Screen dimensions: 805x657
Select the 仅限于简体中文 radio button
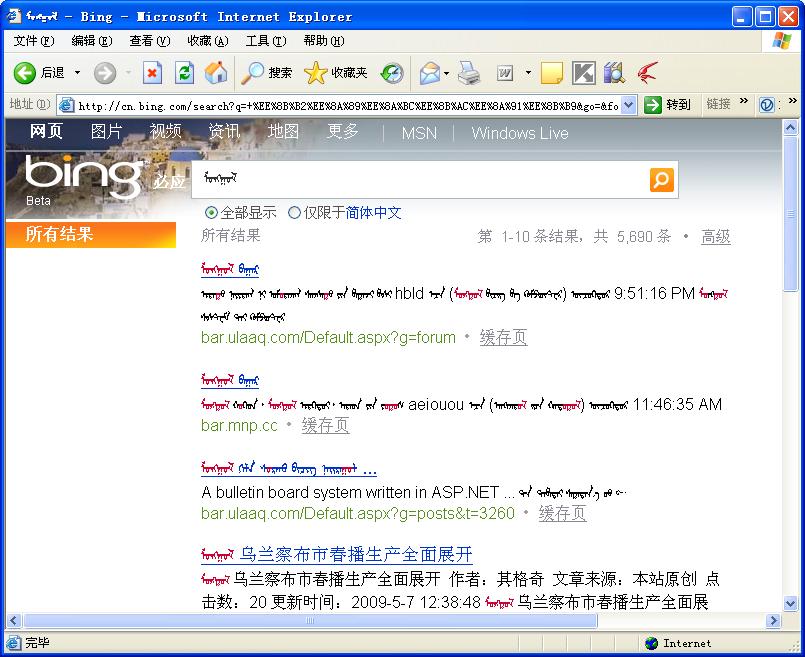pyautogui.click(x=294, y=212)
